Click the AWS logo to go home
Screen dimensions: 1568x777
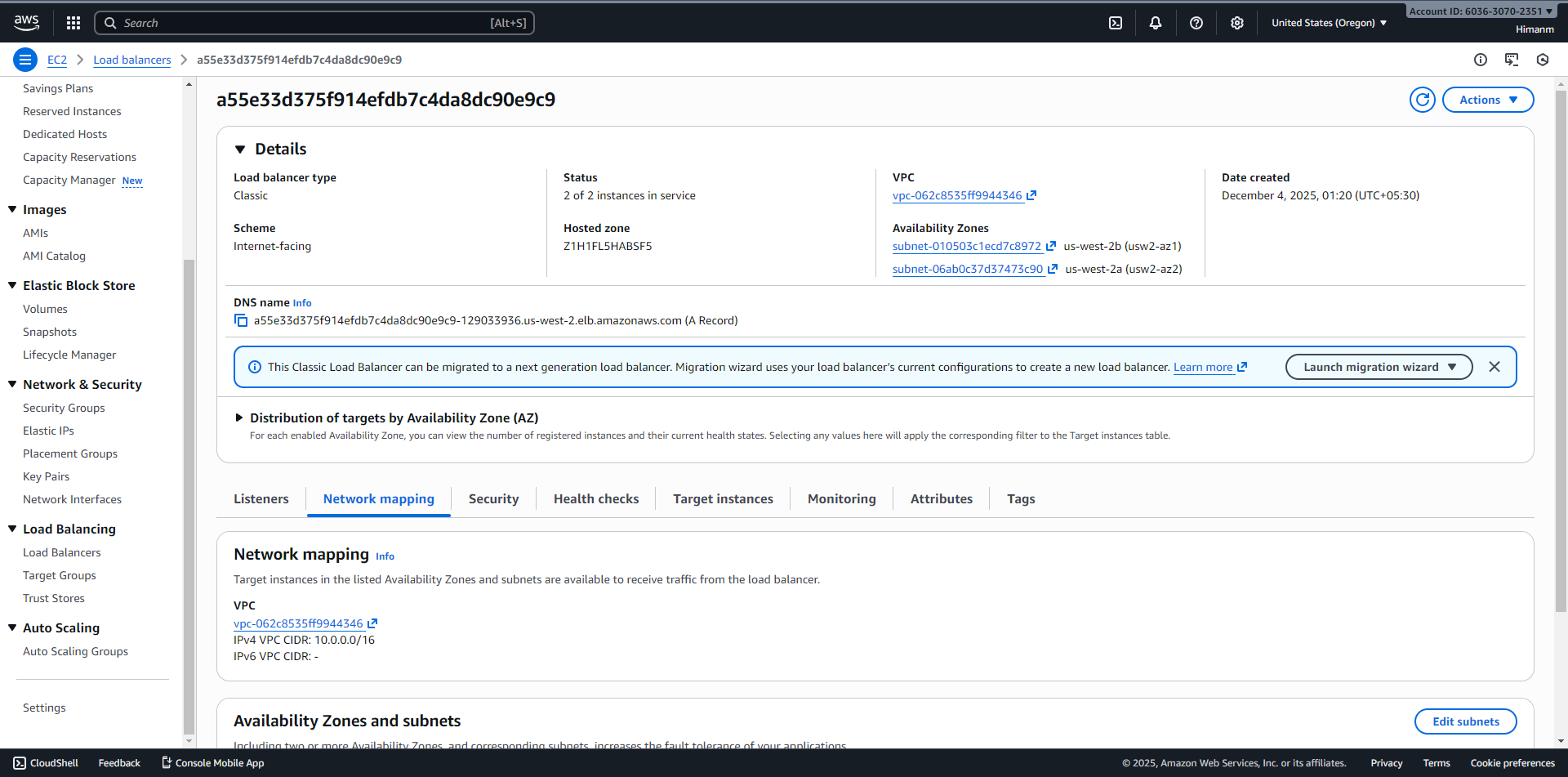point(26,22)
